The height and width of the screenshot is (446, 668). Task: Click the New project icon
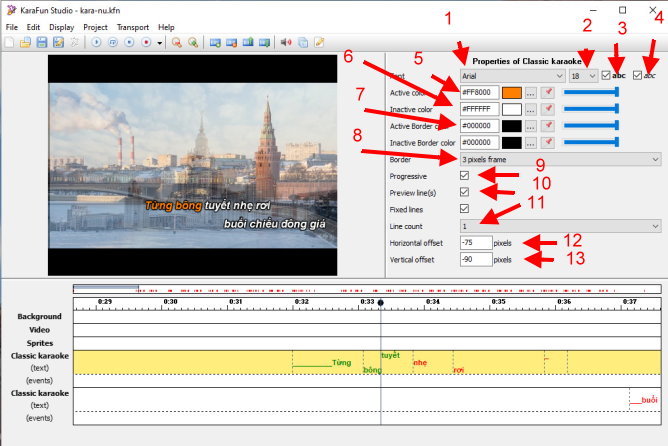point(10,43)
